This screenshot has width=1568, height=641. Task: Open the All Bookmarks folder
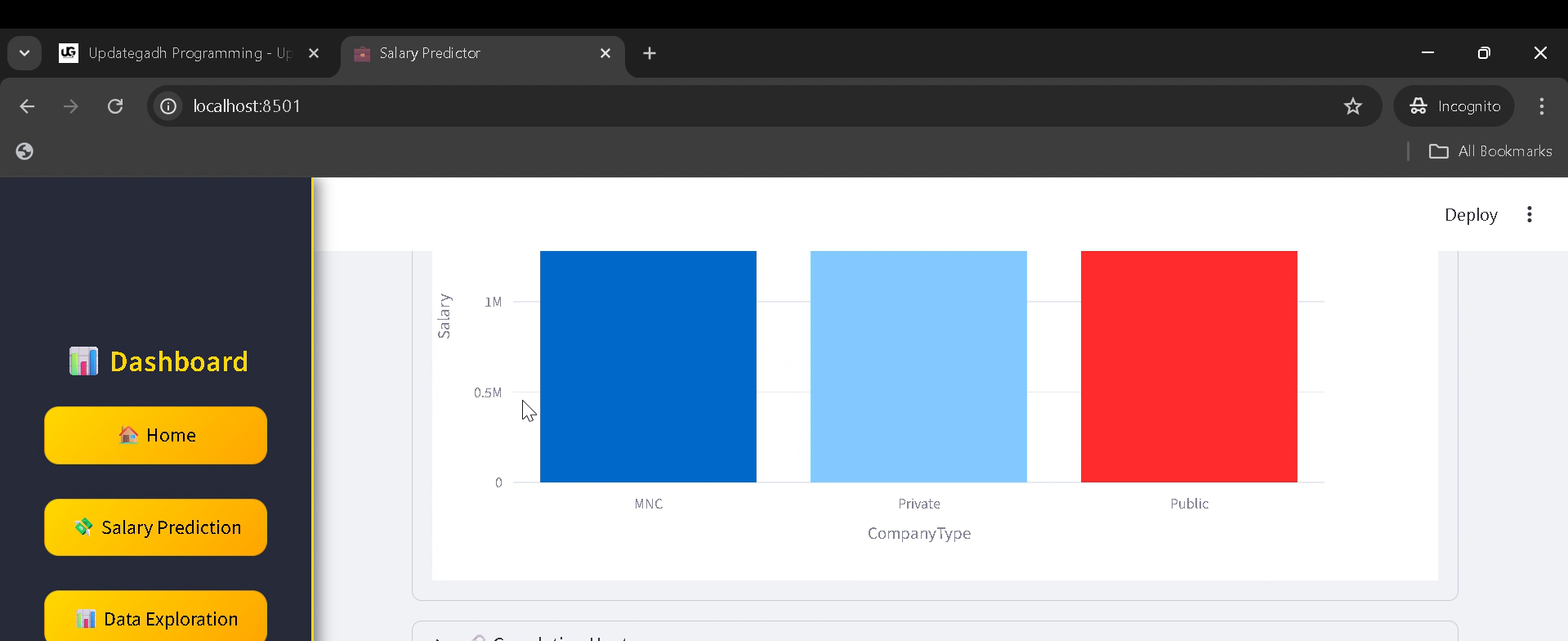(1490, 151)
